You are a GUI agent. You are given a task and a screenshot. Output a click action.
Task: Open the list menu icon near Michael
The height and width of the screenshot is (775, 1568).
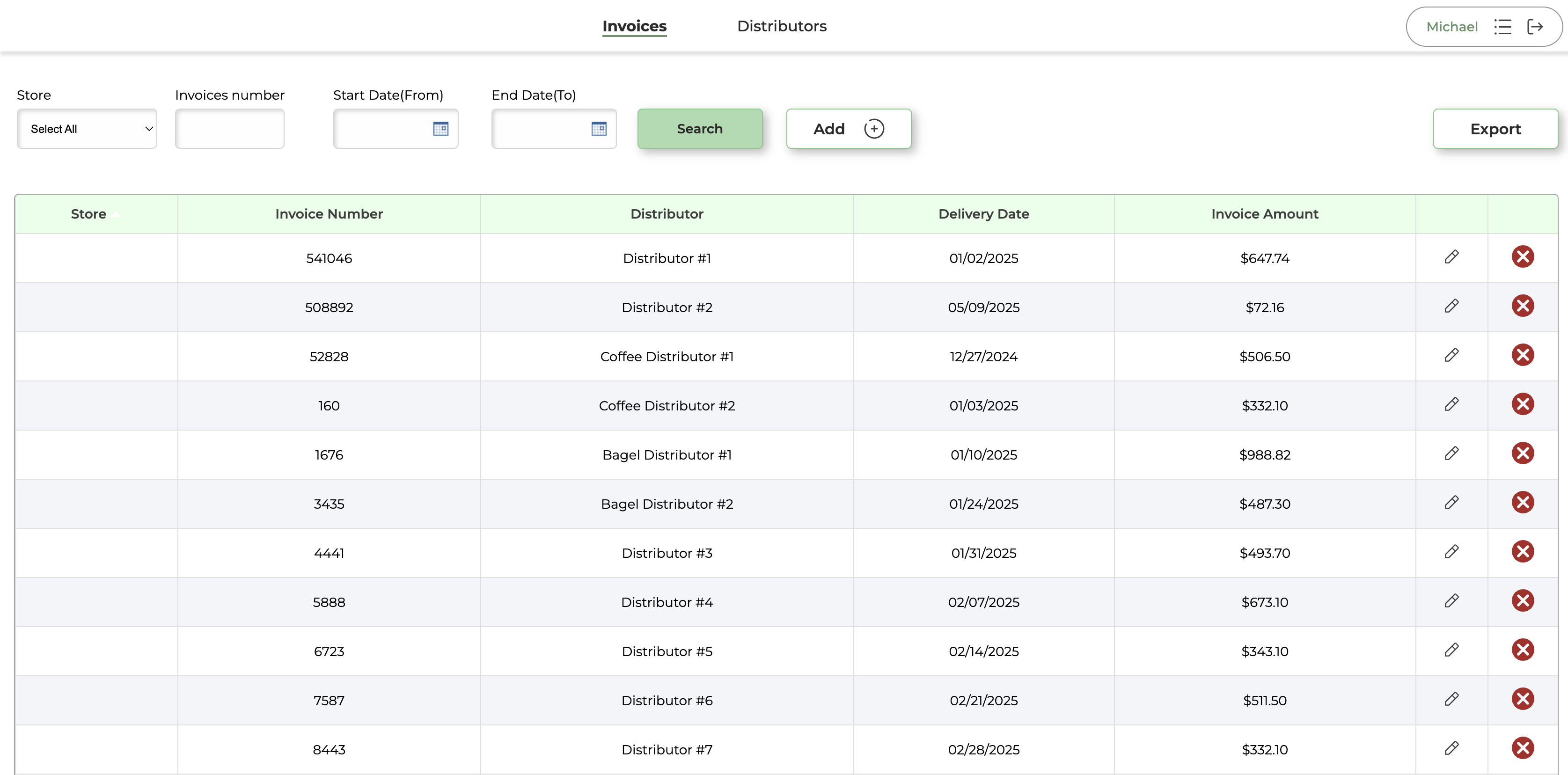(1502, 26)
